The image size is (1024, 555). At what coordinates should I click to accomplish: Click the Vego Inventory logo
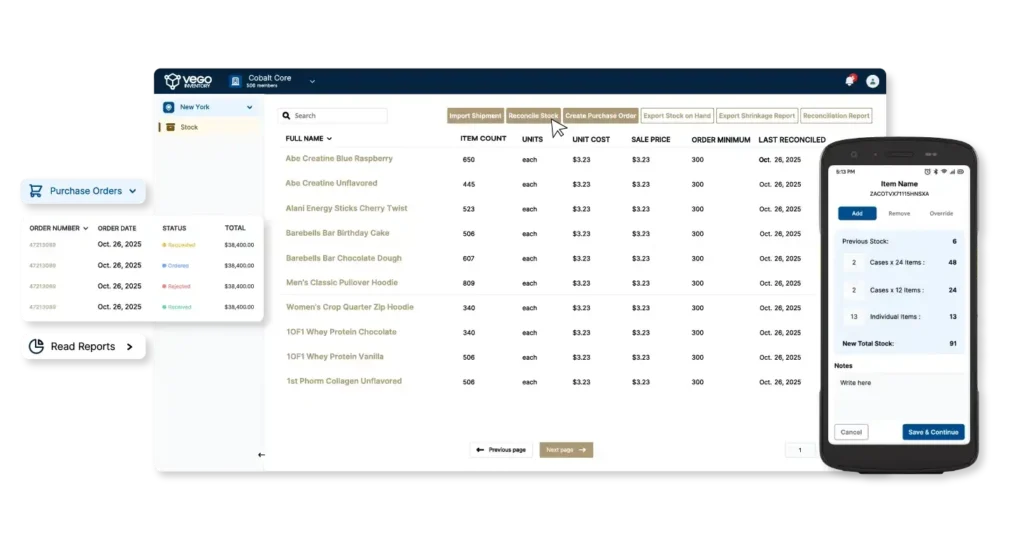pos(188,81)
